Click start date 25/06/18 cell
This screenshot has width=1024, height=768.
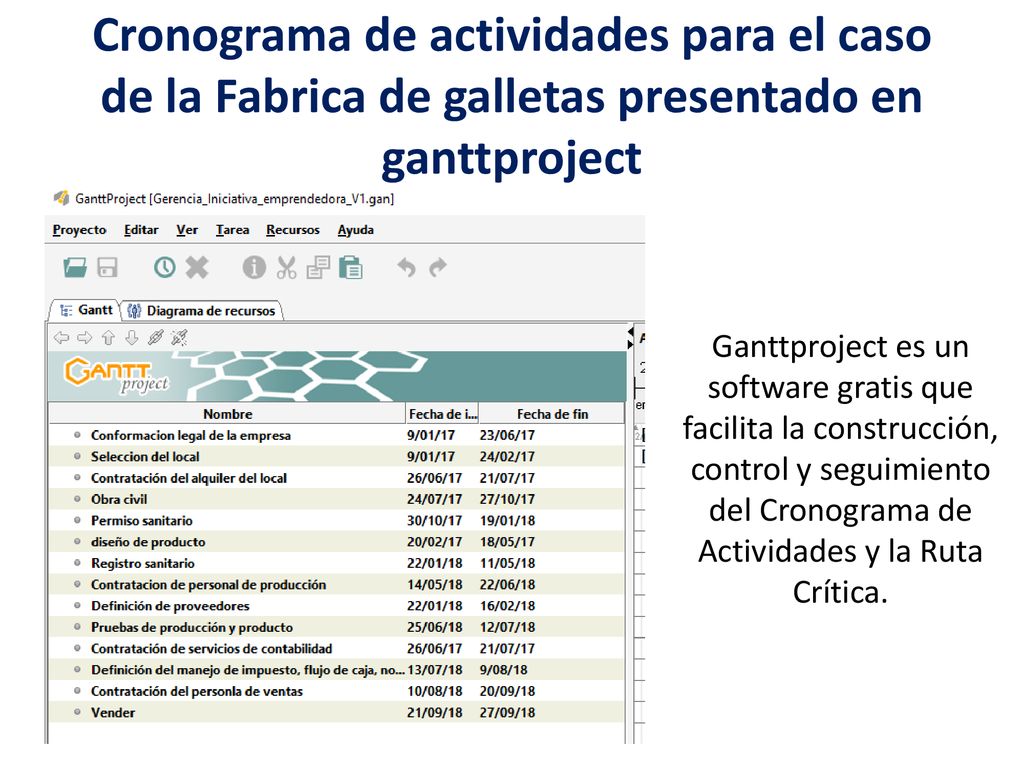[434, 628]
